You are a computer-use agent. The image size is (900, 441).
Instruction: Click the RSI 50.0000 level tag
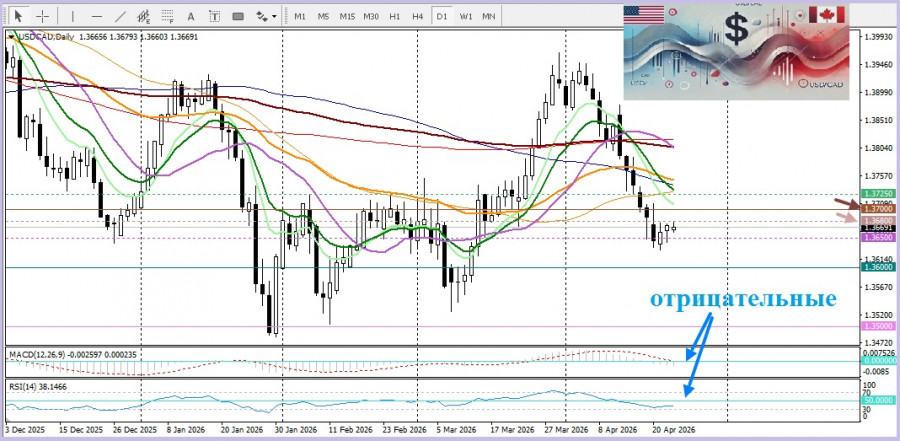[x=879, y=400]
